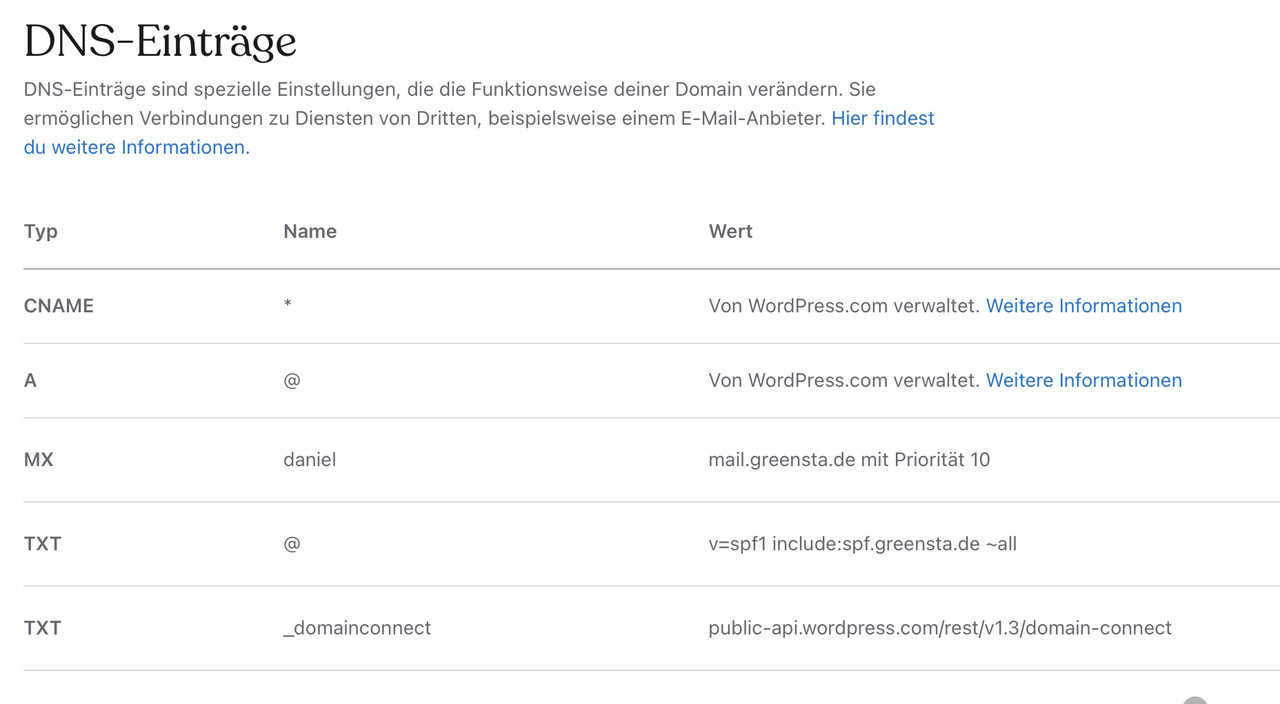Select the CNAME record type cell

pos(59,306)
